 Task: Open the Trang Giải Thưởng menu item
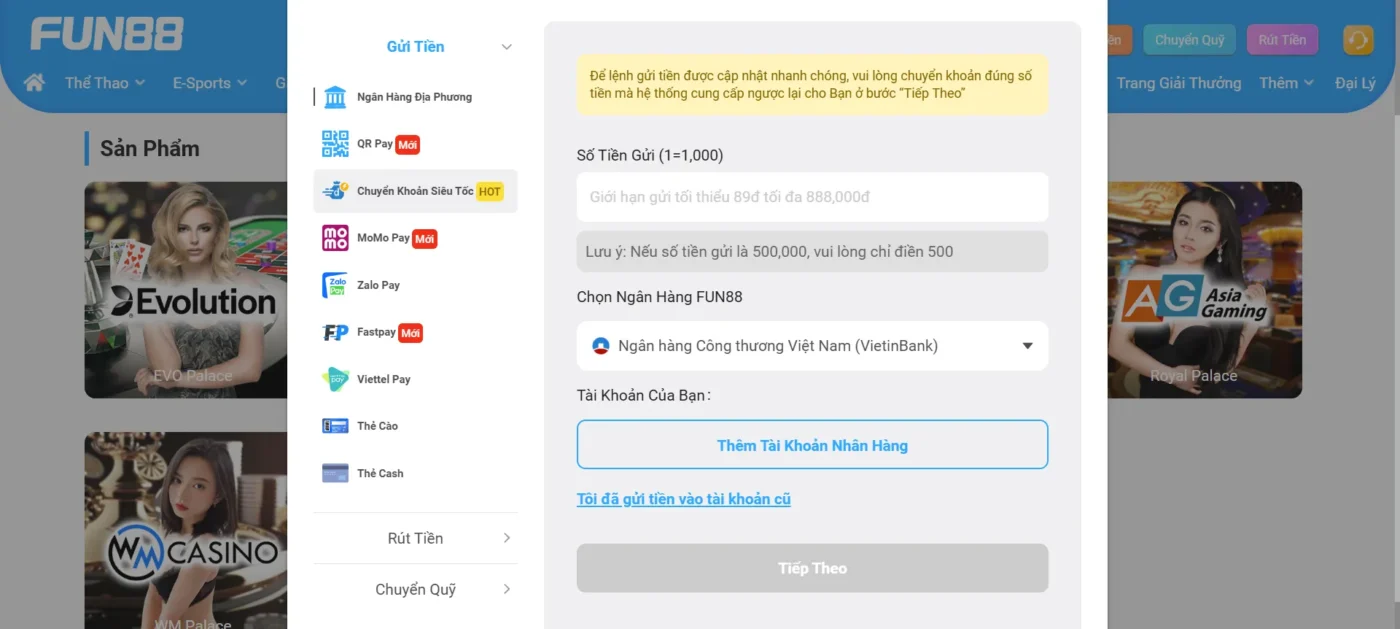(x=1178, y=83)
